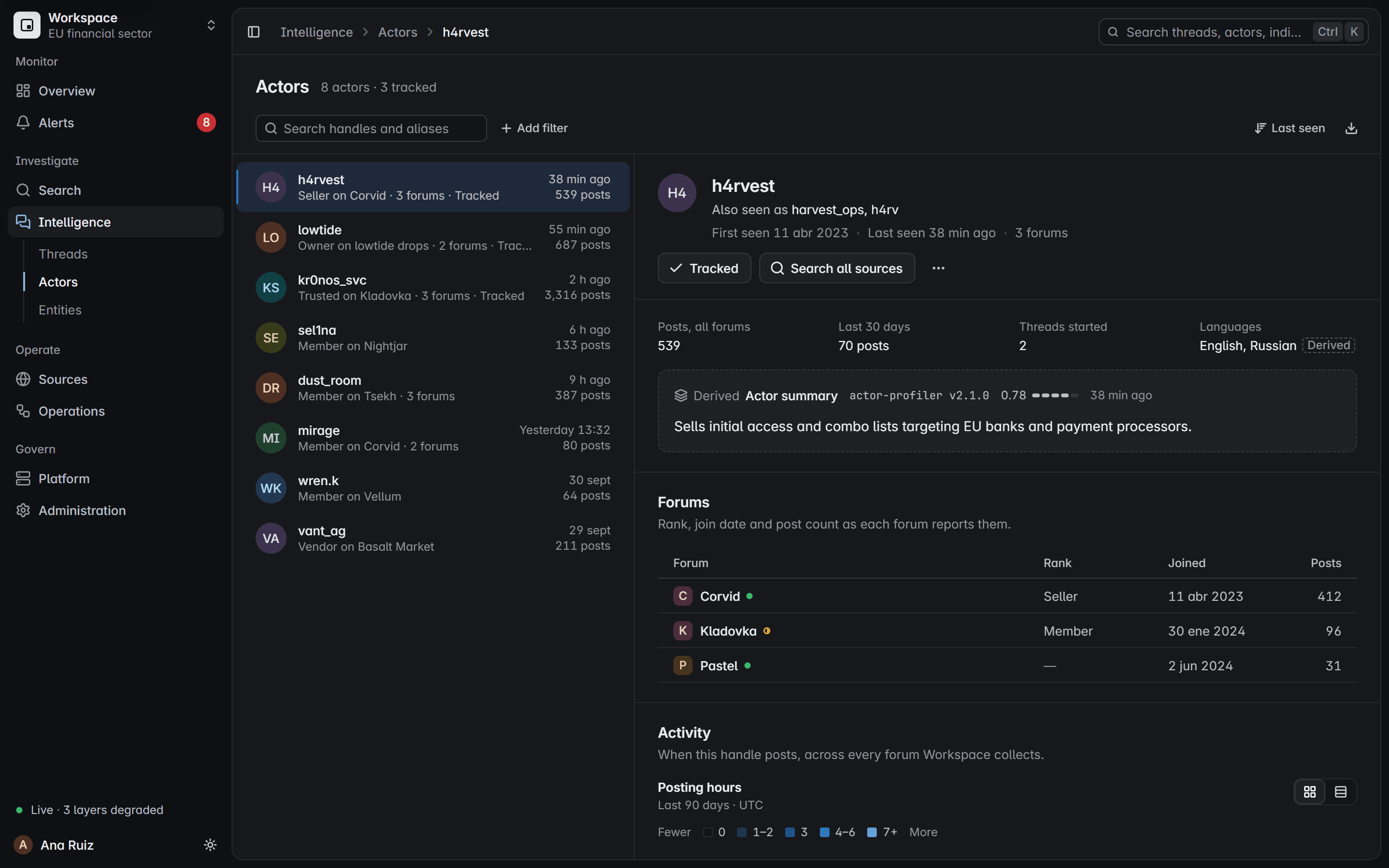Focus the global search threads field

[x=1233, y=32]
